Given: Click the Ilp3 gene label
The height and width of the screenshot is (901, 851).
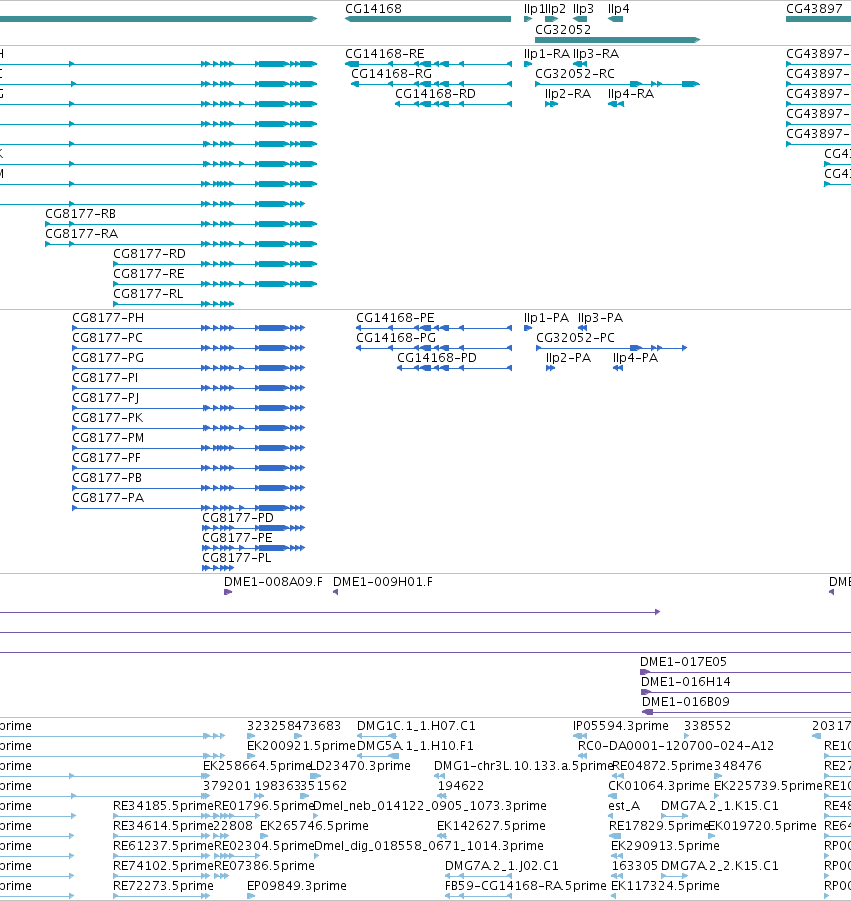Looking at the screenshot, I should (x=583, y=9).
